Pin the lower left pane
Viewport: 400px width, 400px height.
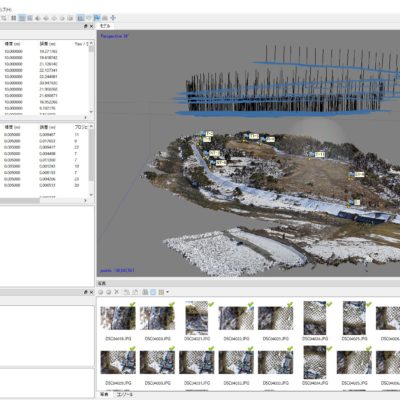point(86,292)
